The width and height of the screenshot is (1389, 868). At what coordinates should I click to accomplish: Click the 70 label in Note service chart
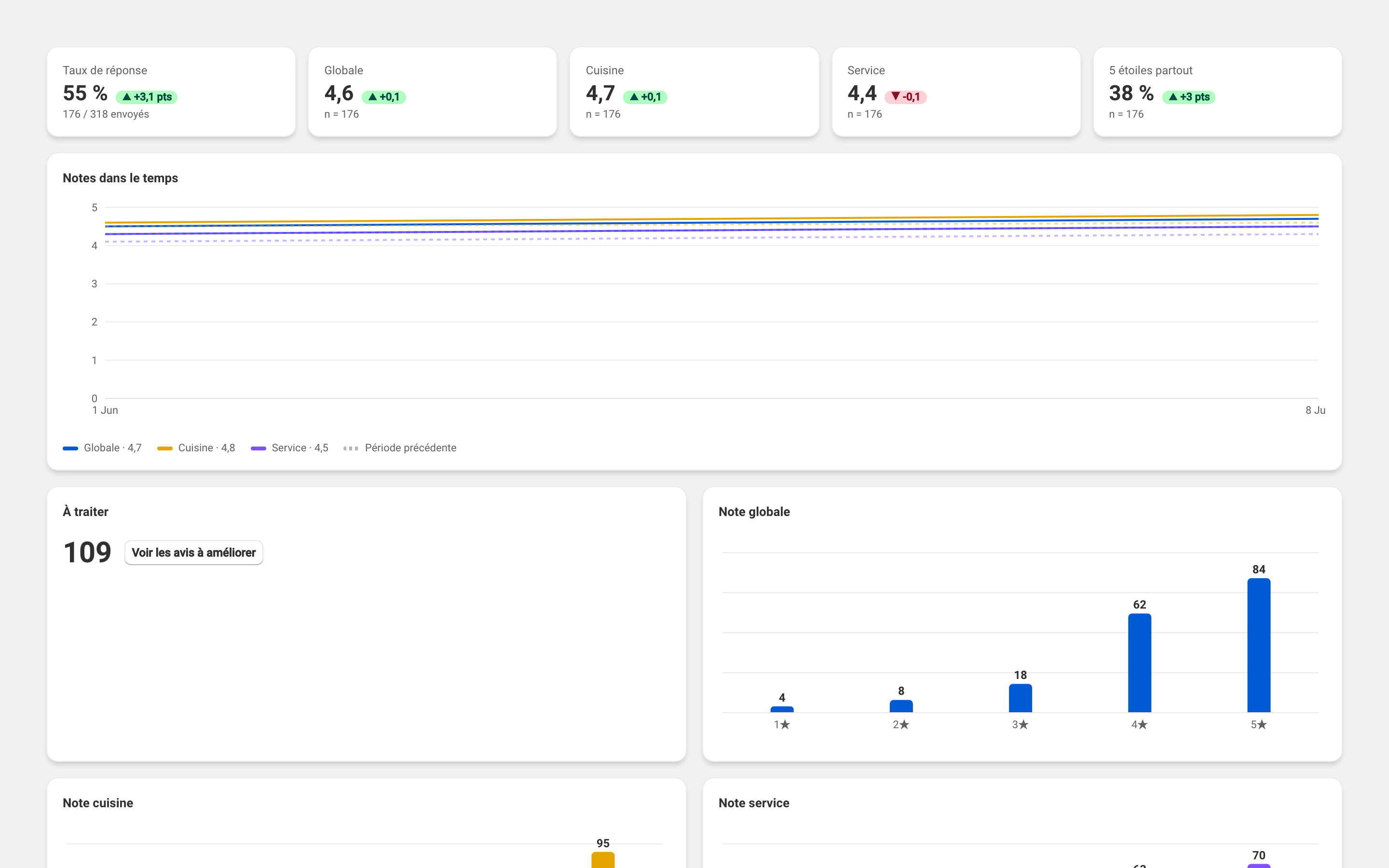point(1259,855)
